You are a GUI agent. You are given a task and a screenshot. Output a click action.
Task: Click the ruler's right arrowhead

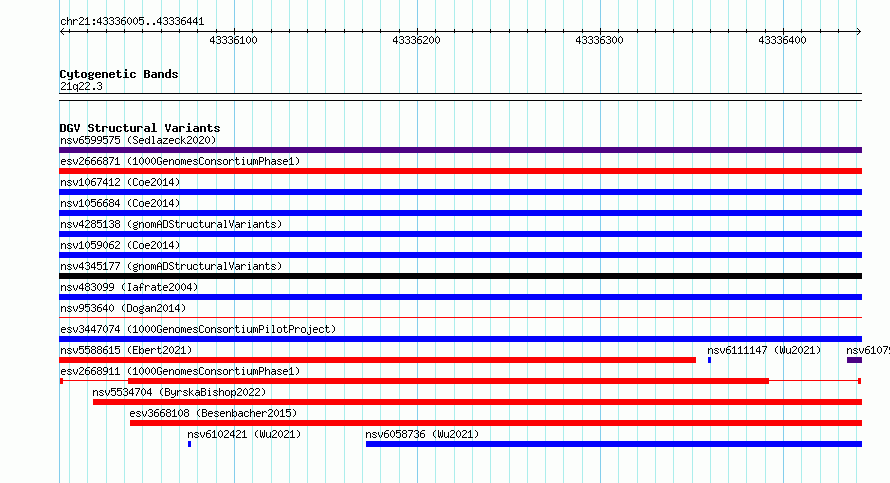click(859, 31)
